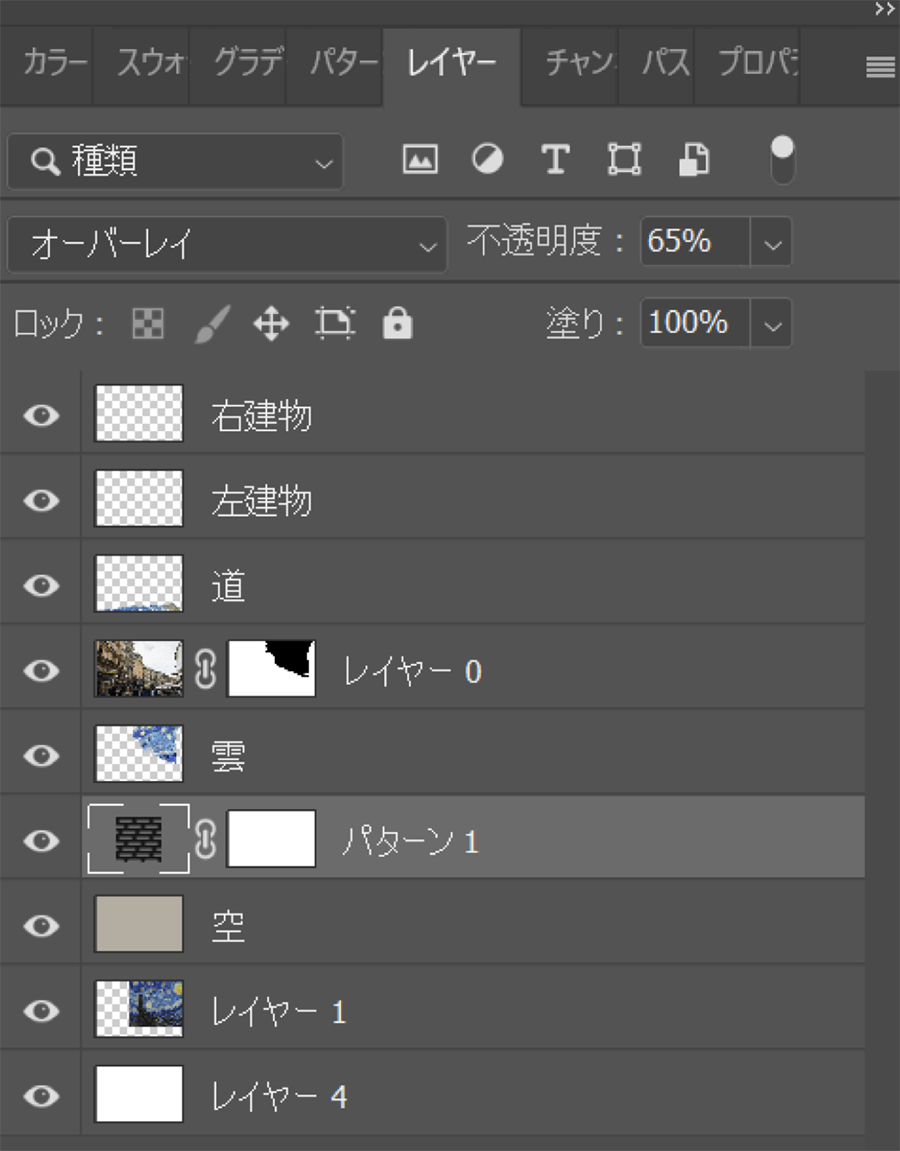Toggle visibility of パターン 1 layer

[41, 840]
